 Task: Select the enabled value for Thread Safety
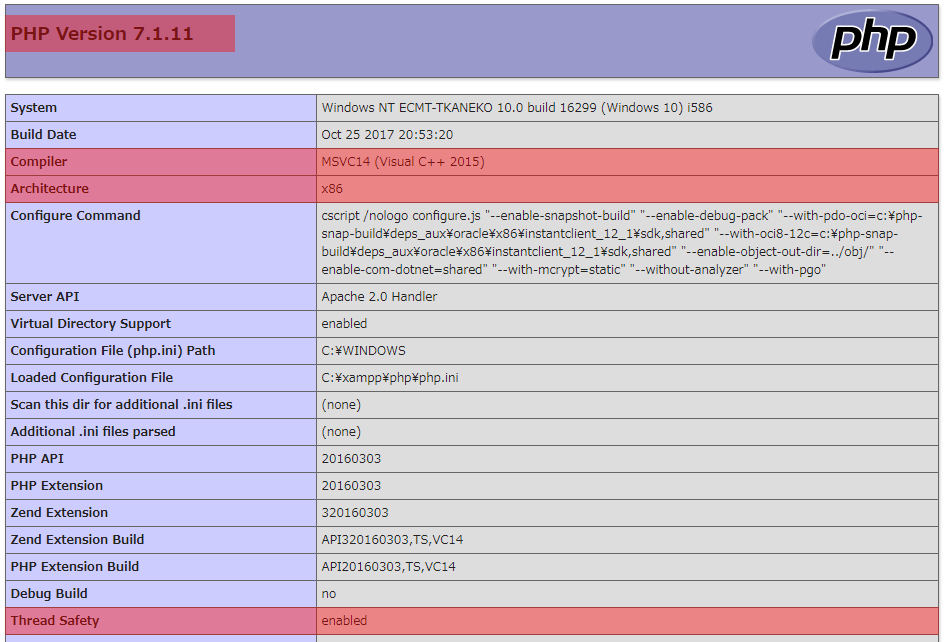(344, 621)
